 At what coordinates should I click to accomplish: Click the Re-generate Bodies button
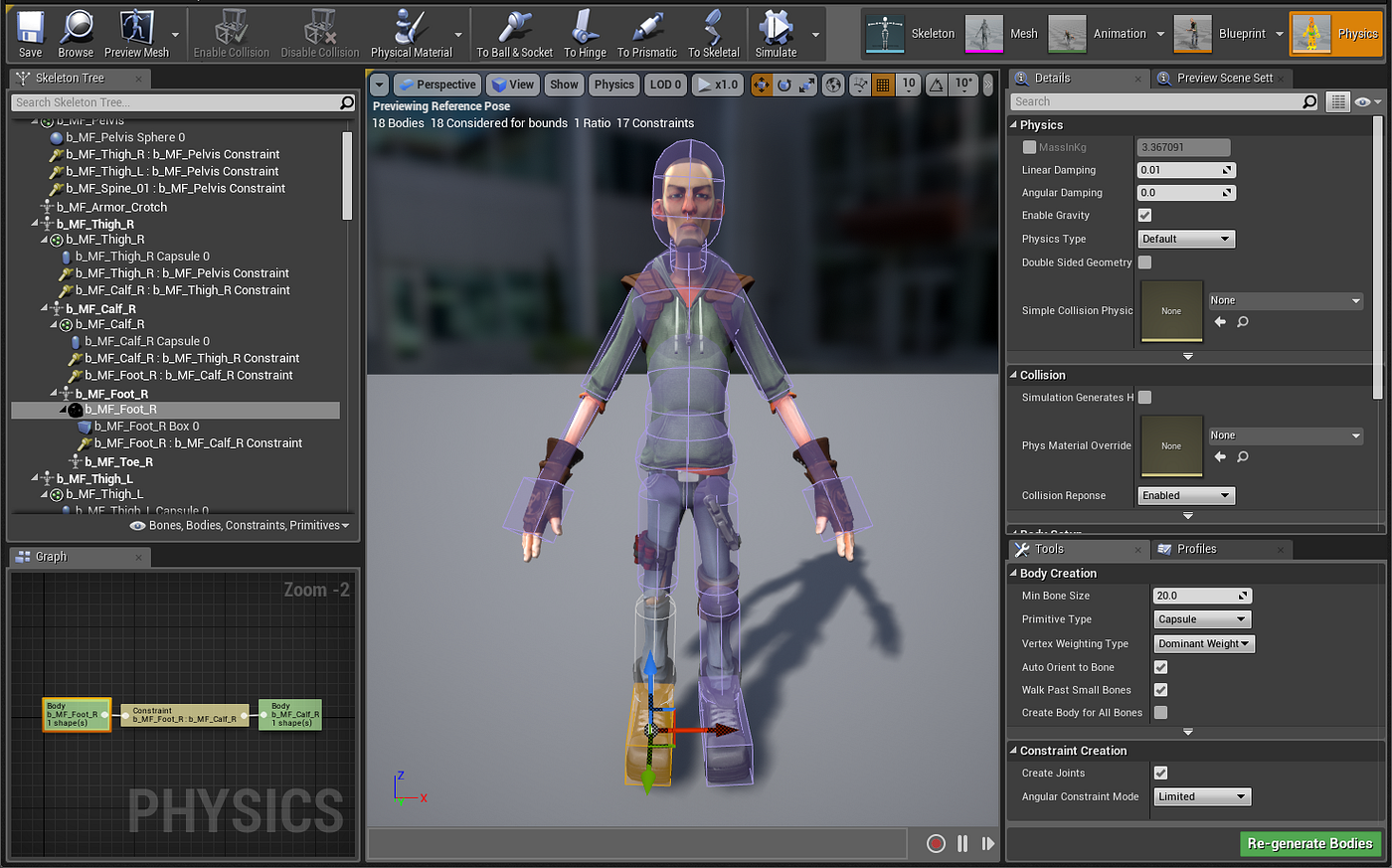pos(1309,843)
